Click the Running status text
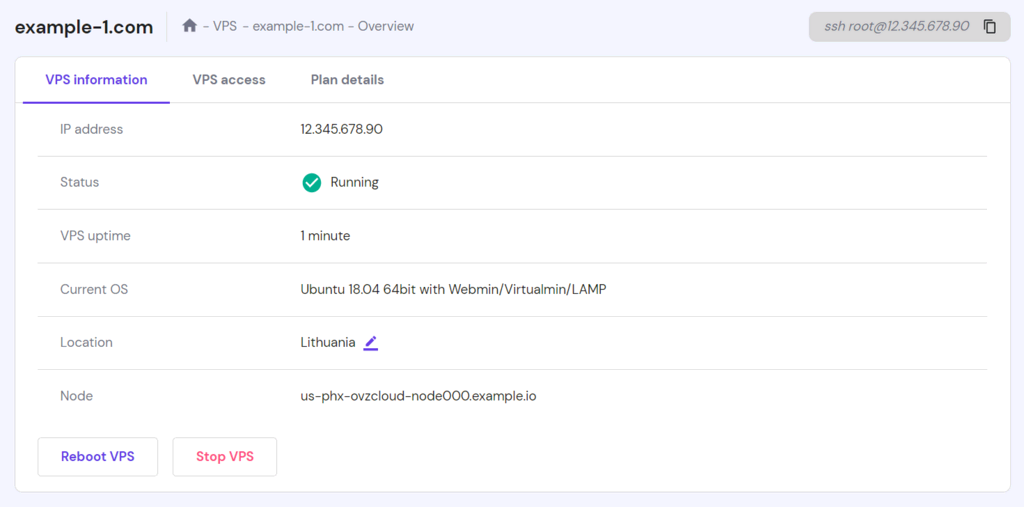This screenshot has height=507, width=1024. 355,182
